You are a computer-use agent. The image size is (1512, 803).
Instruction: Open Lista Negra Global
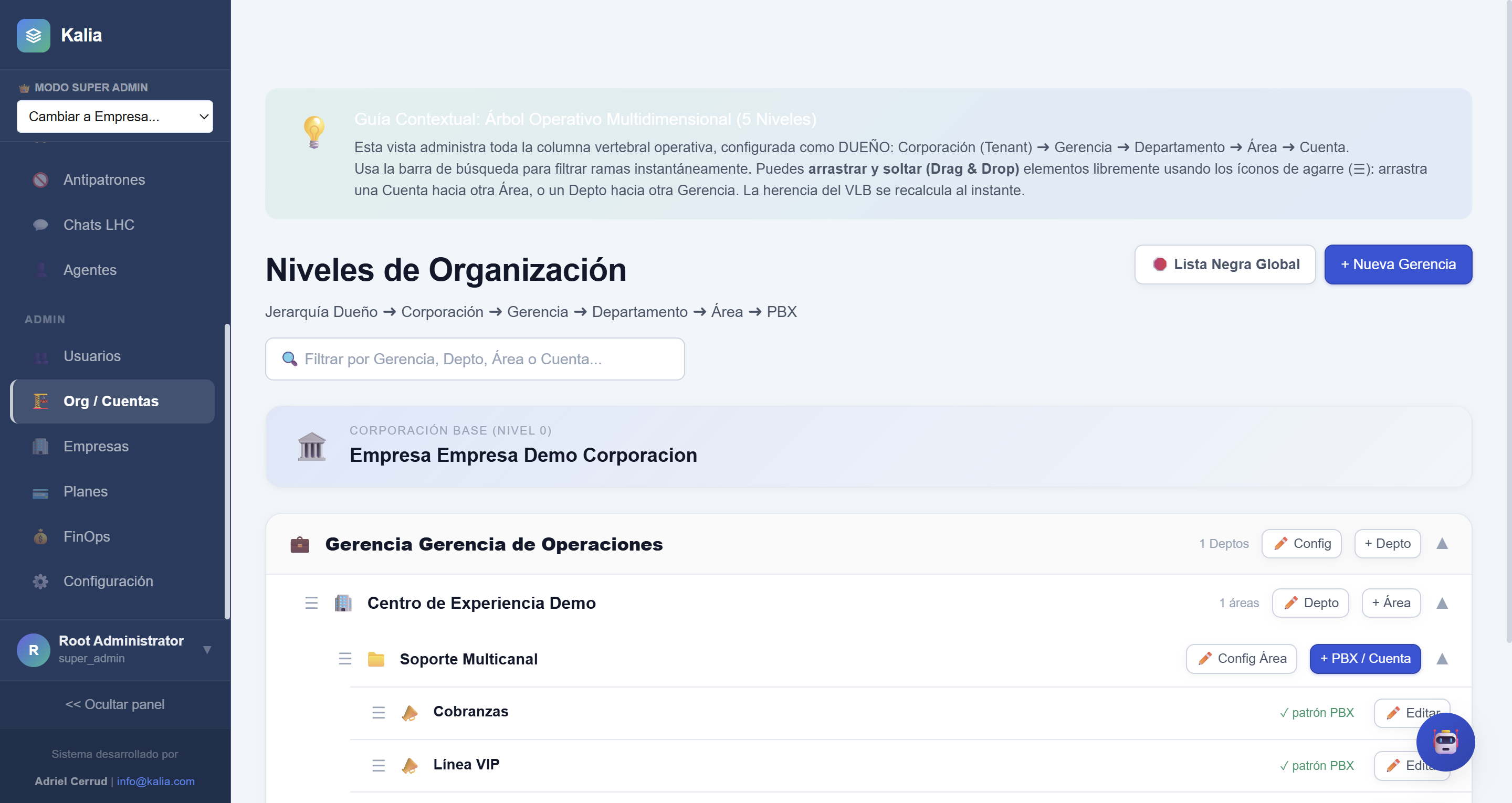(1224, 264)
